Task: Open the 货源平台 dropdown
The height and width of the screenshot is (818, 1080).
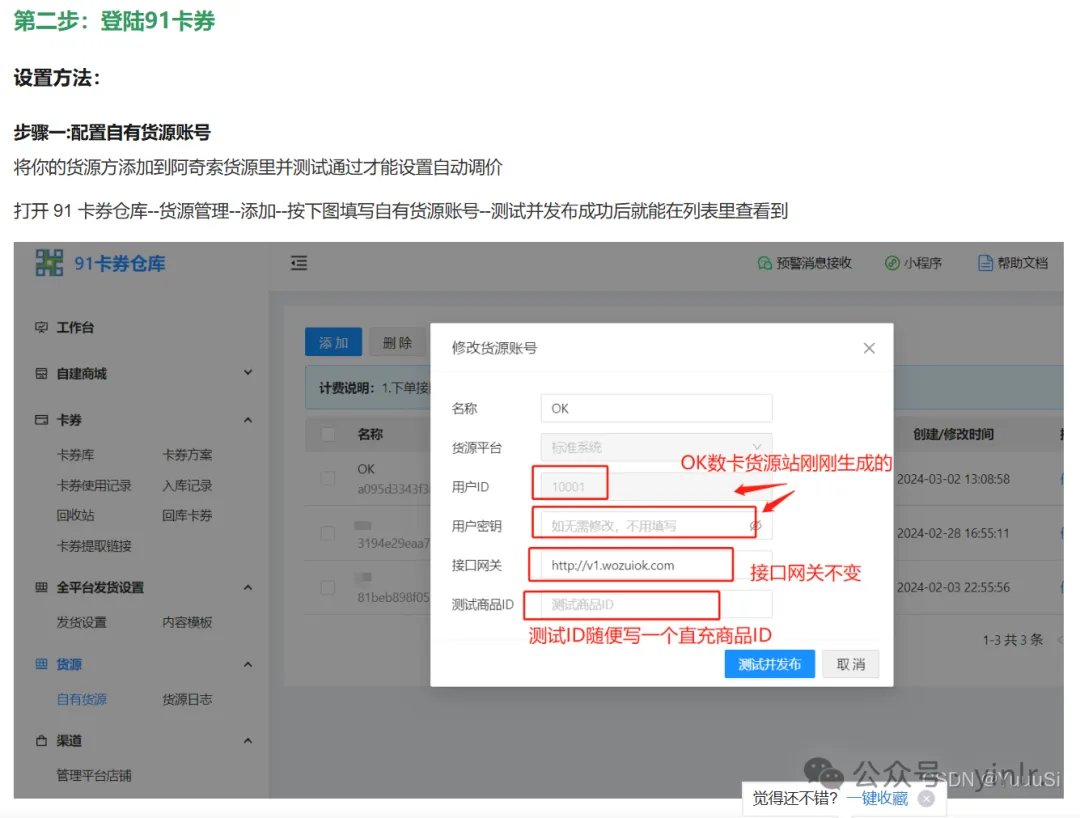Action: click(x=656, y=448)
